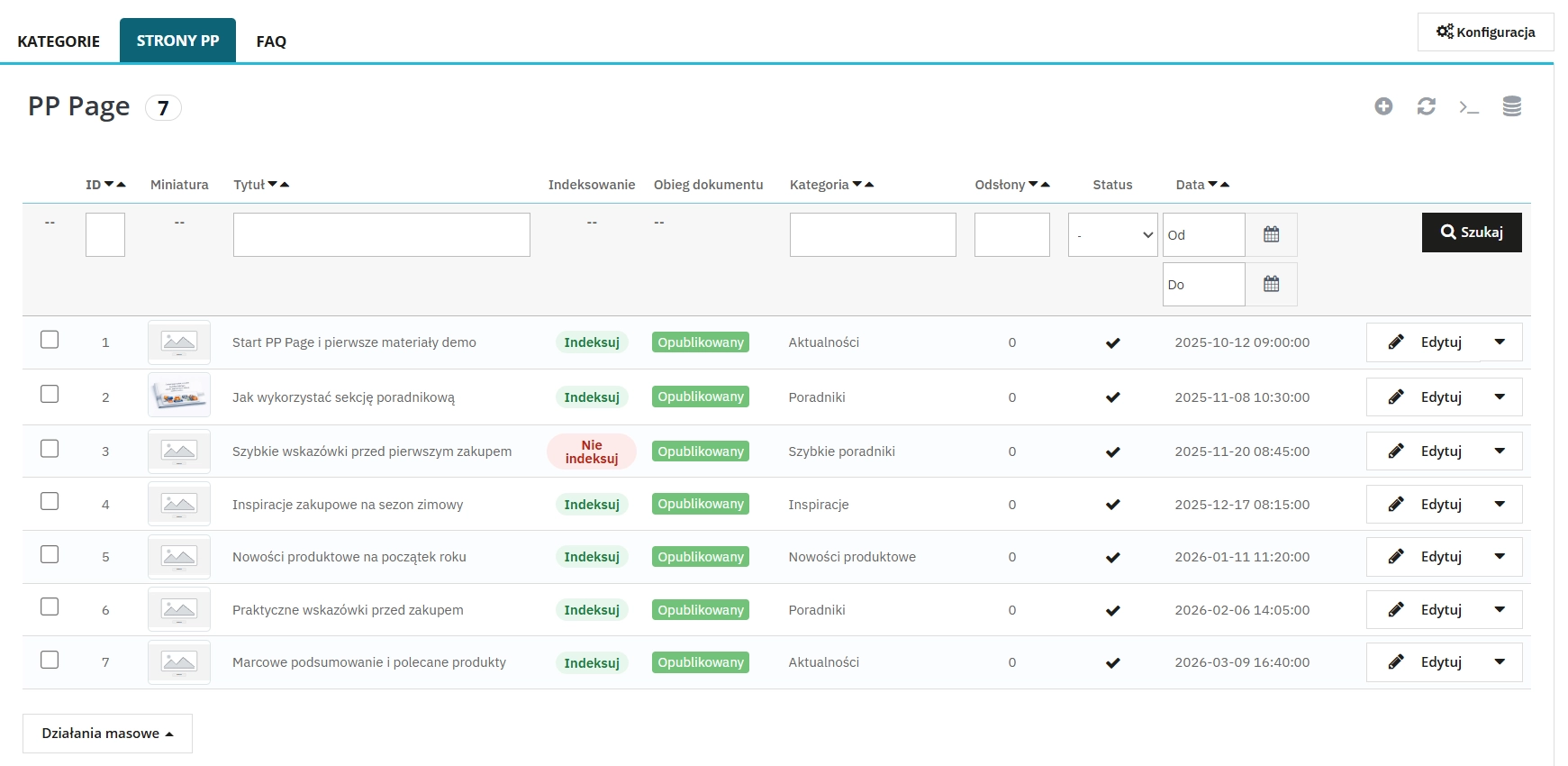This screenshot has width=1568, height=766.
Task: Expand Działania masowe bulk actions menu
Action: pyautogui.click(x=107, y=734)
